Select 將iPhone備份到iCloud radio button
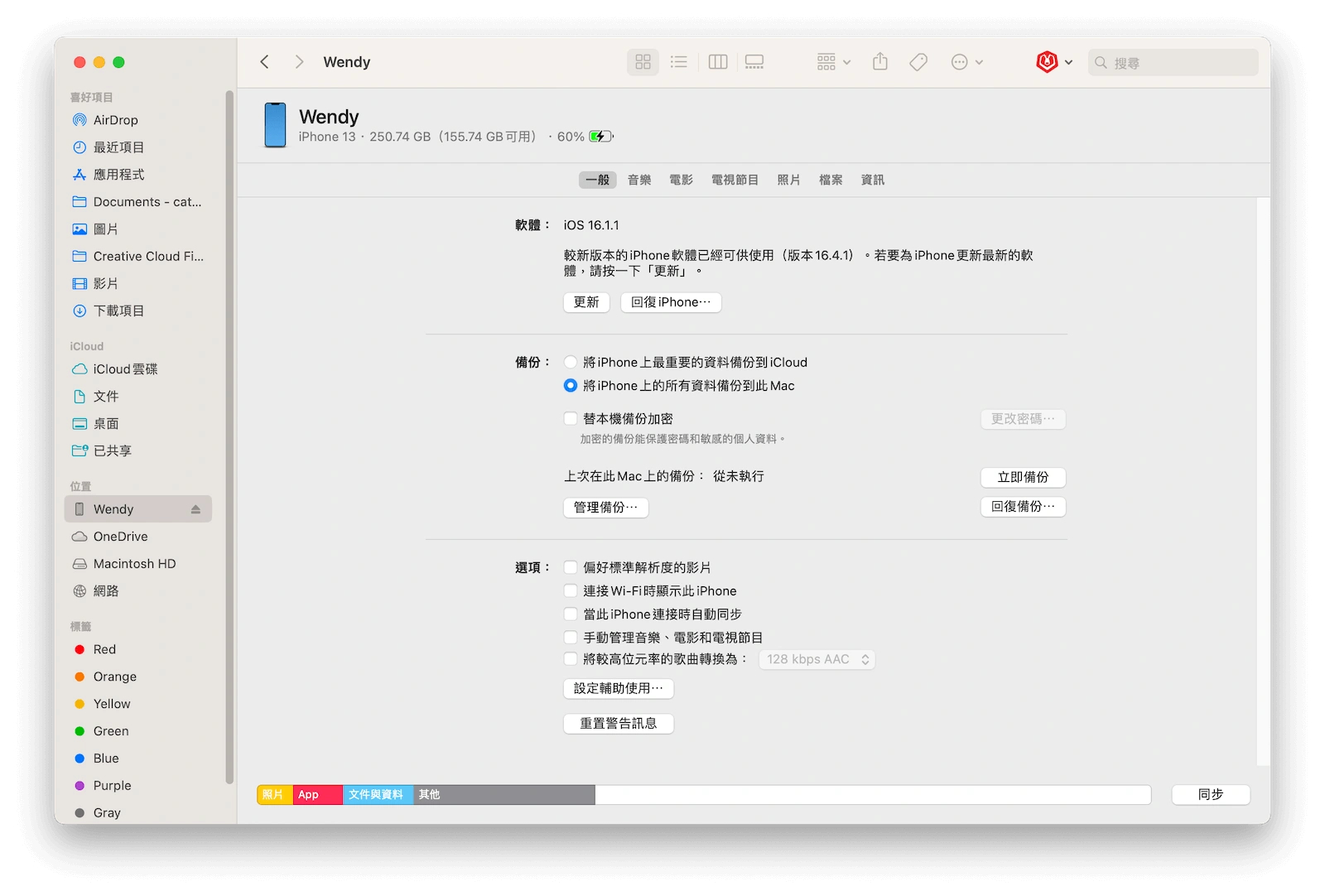This screenshot has height=896, width=1325. [x=571, y=362]
